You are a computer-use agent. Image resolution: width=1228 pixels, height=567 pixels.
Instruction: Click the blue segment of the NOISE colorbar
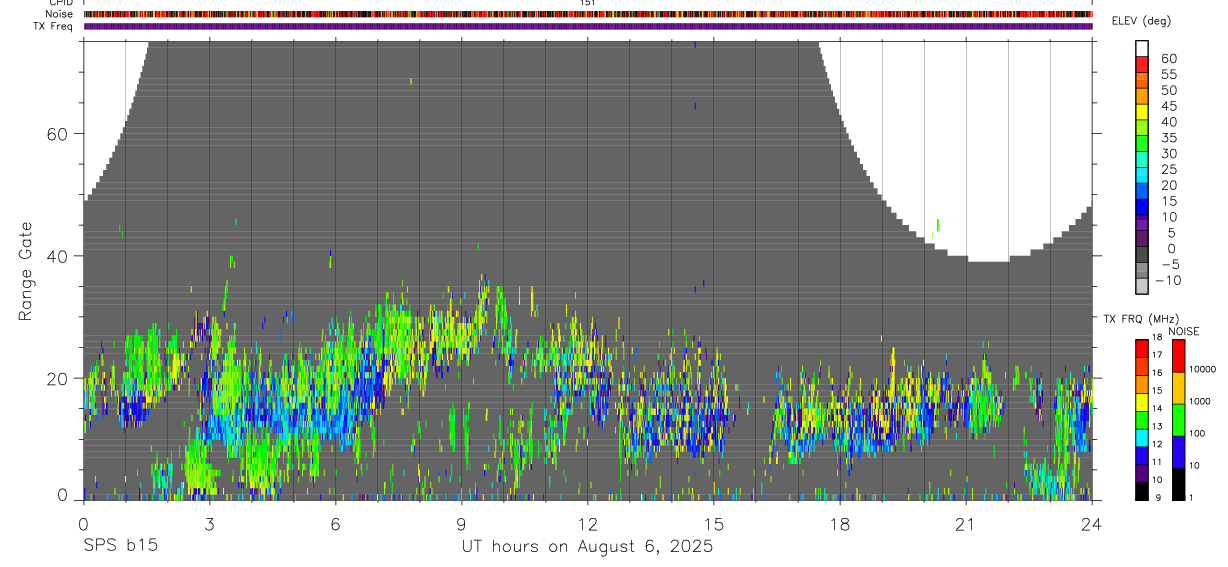(x=1178, y=452)
